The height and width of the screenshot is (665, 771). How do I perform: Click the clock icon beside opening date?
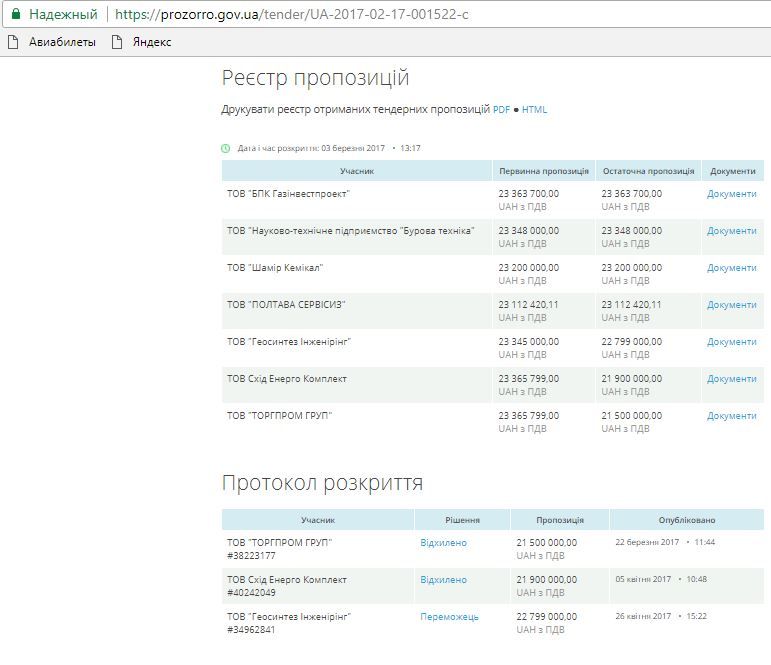[226, 148]
